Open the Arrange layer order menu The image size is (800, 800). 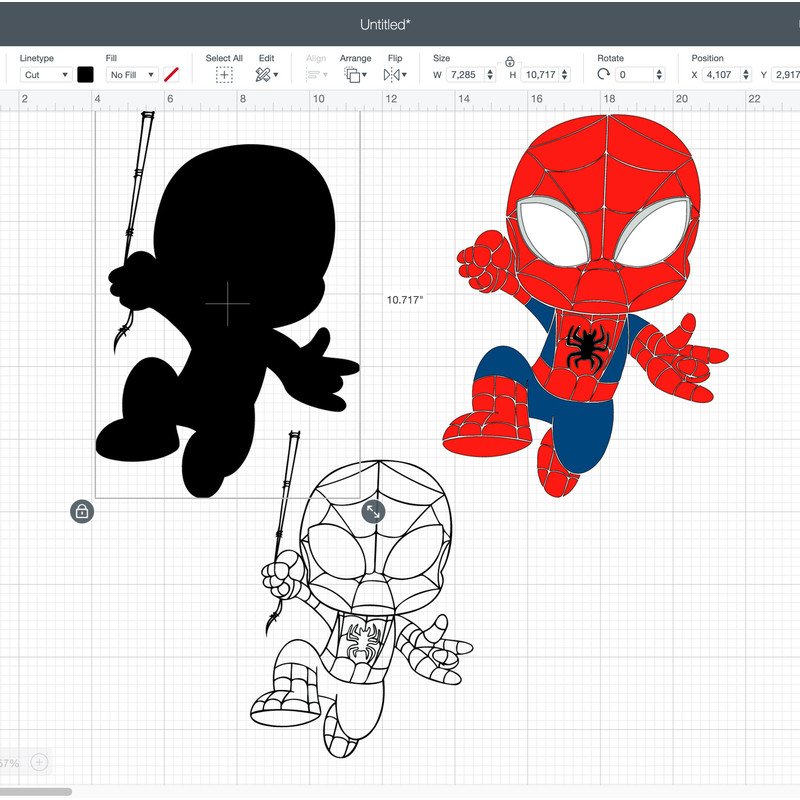pos(355,75)
